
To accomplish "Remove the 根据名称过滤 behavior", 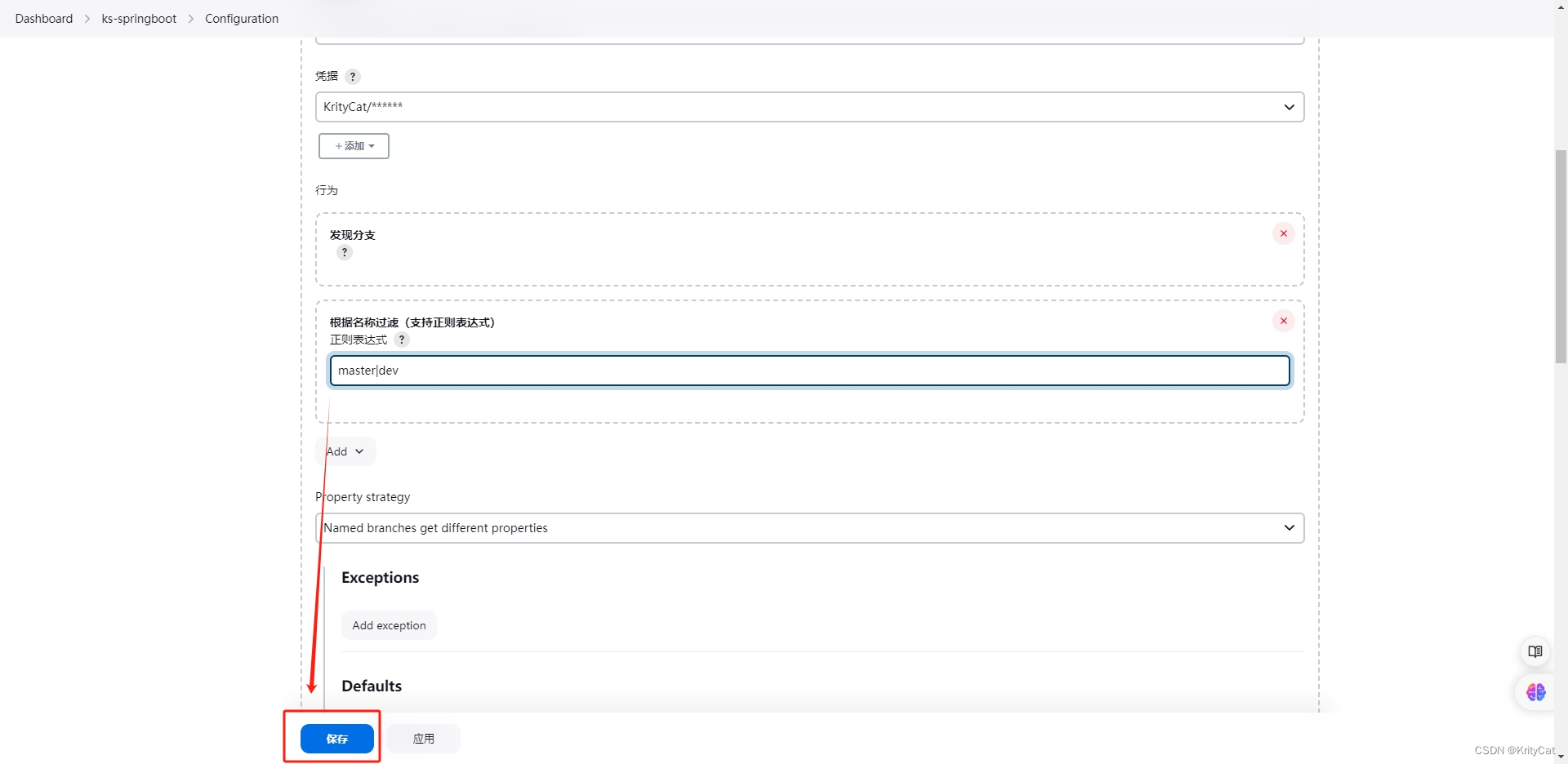I will point(1284,321).
